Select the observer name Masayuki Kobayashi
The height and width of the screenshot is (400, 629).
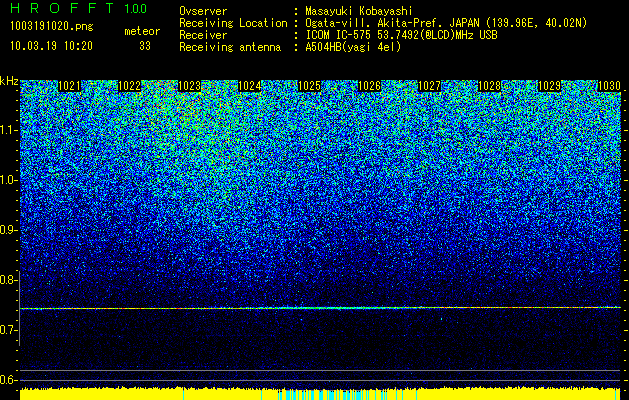pyautogui.click(x=359, y=11)
